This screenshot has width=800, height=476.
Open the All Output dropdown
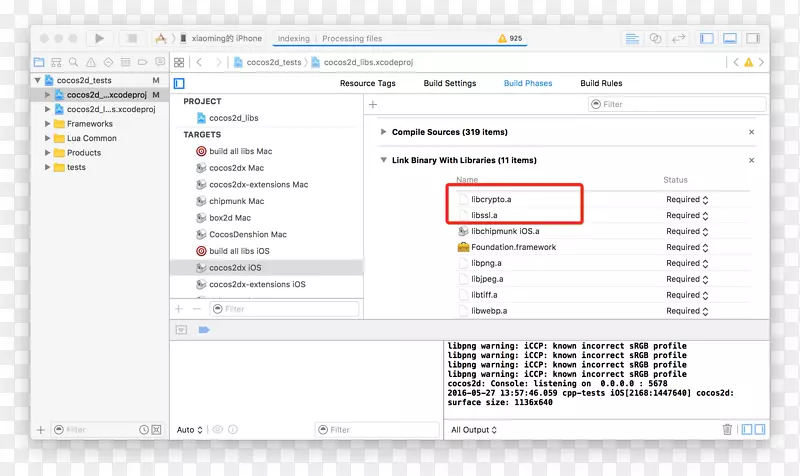(473, 430)
